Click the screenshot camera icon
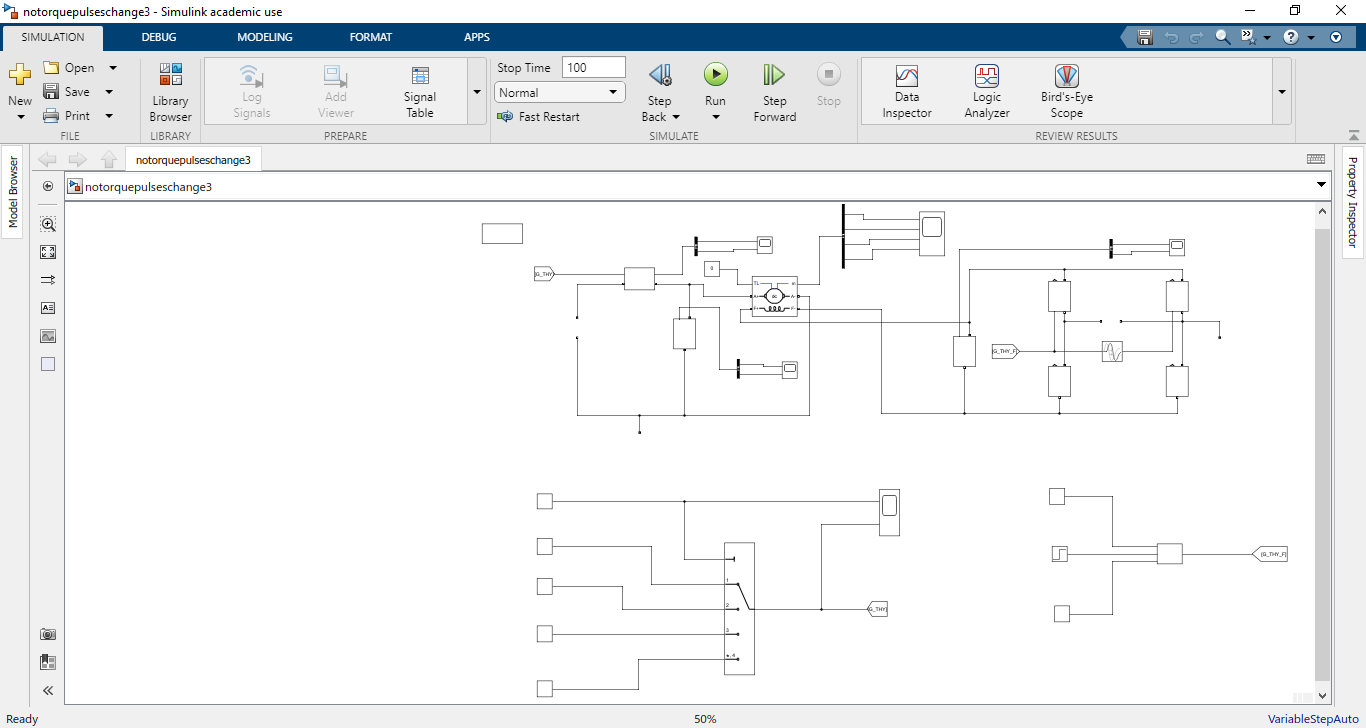This screenshot has width=1366, height=728. click(x=48, y=634)
